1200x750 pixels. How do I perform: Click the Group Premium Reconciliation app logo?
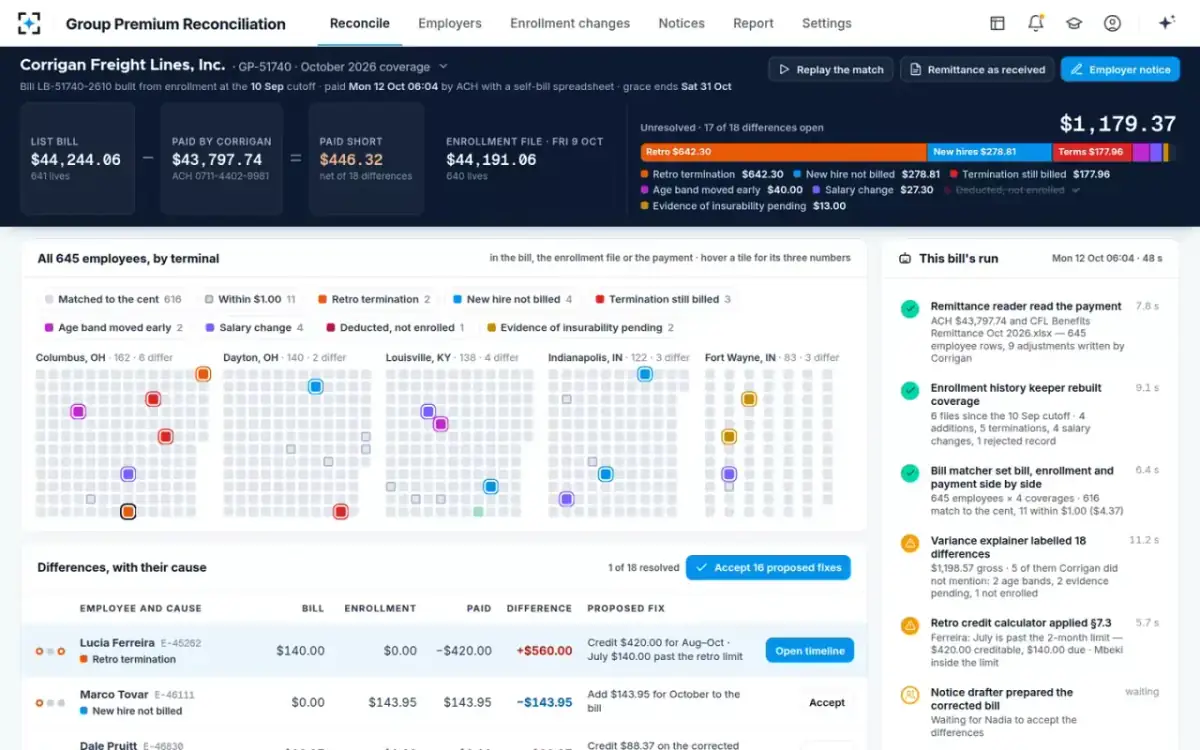coord(29,23)
